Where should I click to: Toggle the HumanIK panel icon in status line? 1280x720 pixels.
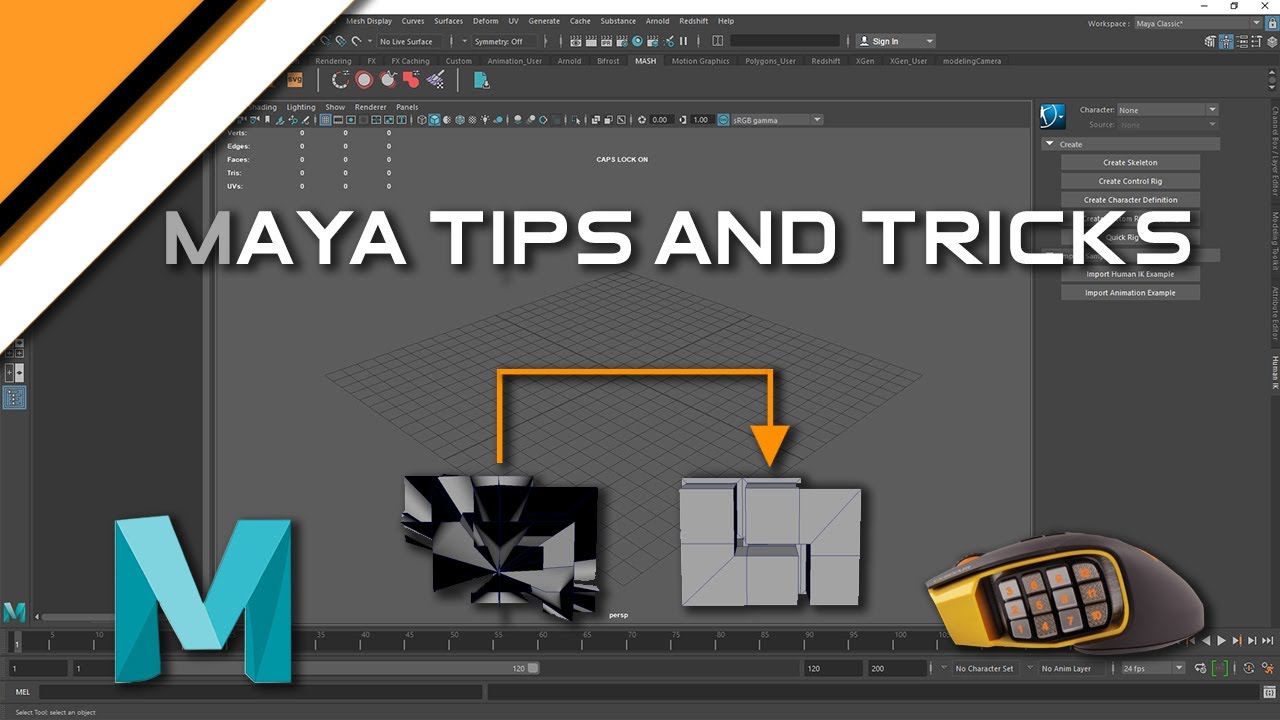click(x=1226, y=41)
